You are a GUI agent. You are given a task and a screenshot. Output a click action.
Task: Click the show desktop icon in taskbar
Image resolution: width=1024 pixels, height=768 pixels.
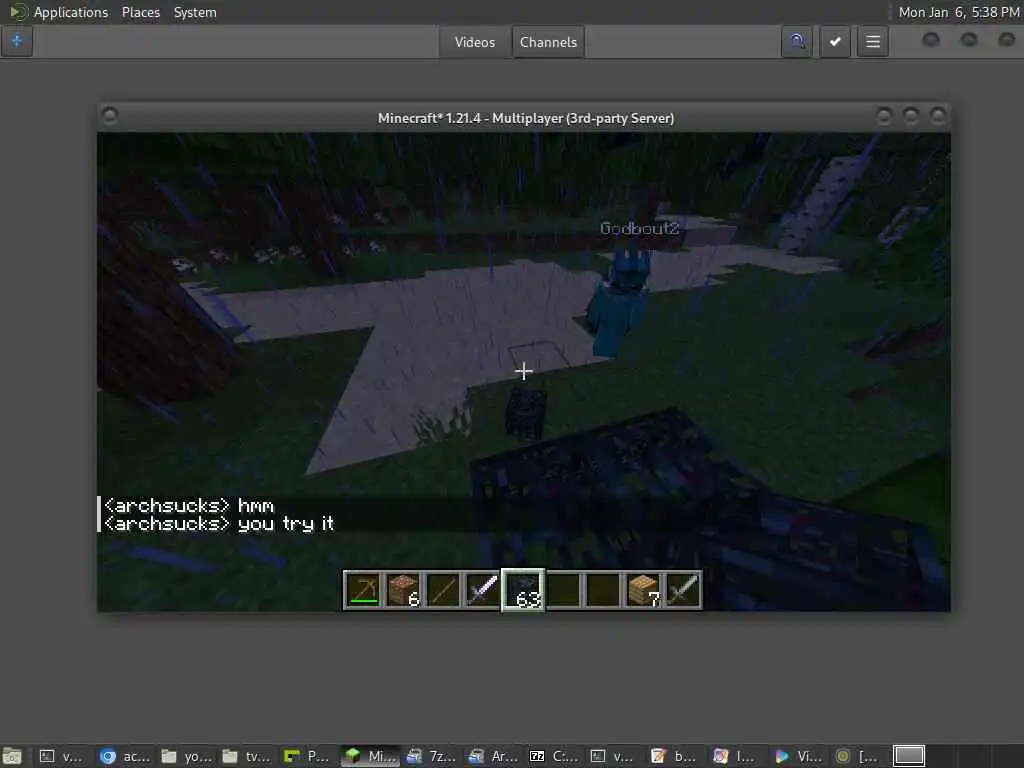[x=12, y=756]
